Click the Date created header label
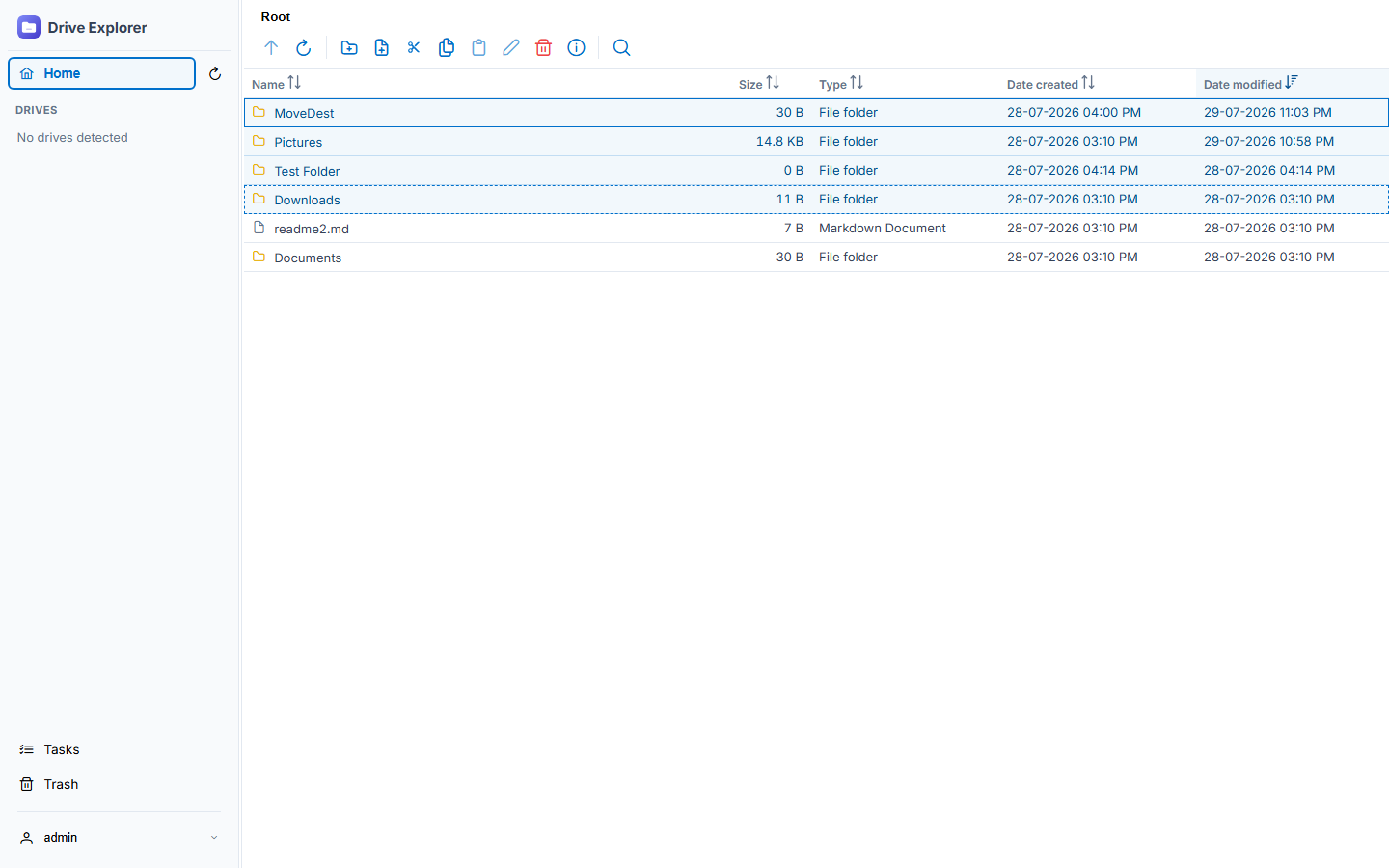Image resolution: width=1389 pixels, height=868 pixels. 1043,85
